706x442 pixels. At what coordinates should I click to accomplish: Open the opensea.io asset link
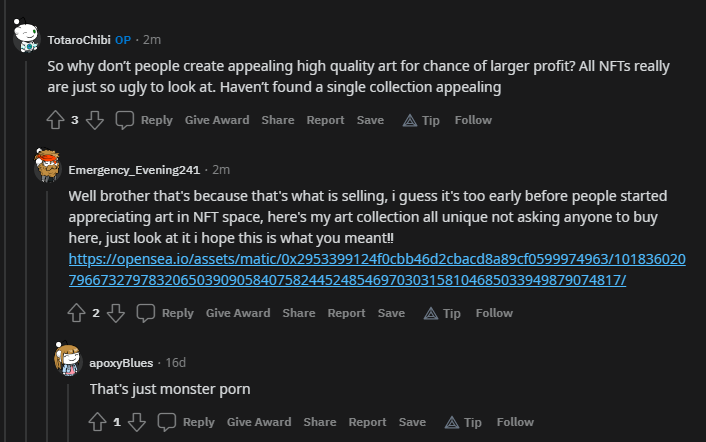point(377,270)
